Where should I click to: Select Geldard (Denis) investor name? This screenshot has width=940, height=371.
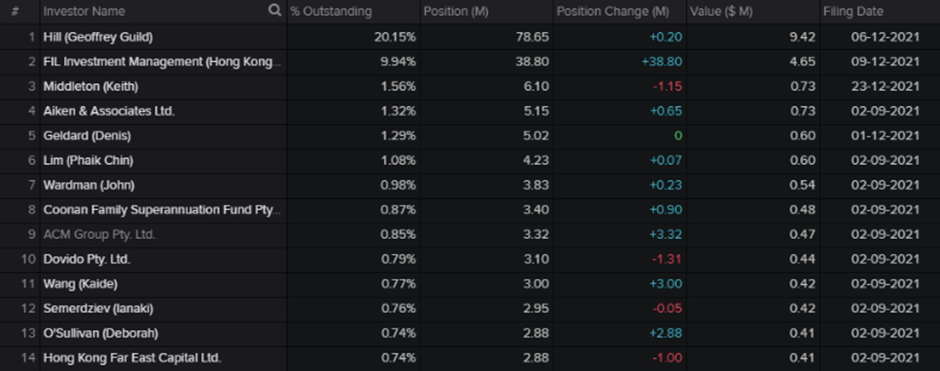click(87, 135)
